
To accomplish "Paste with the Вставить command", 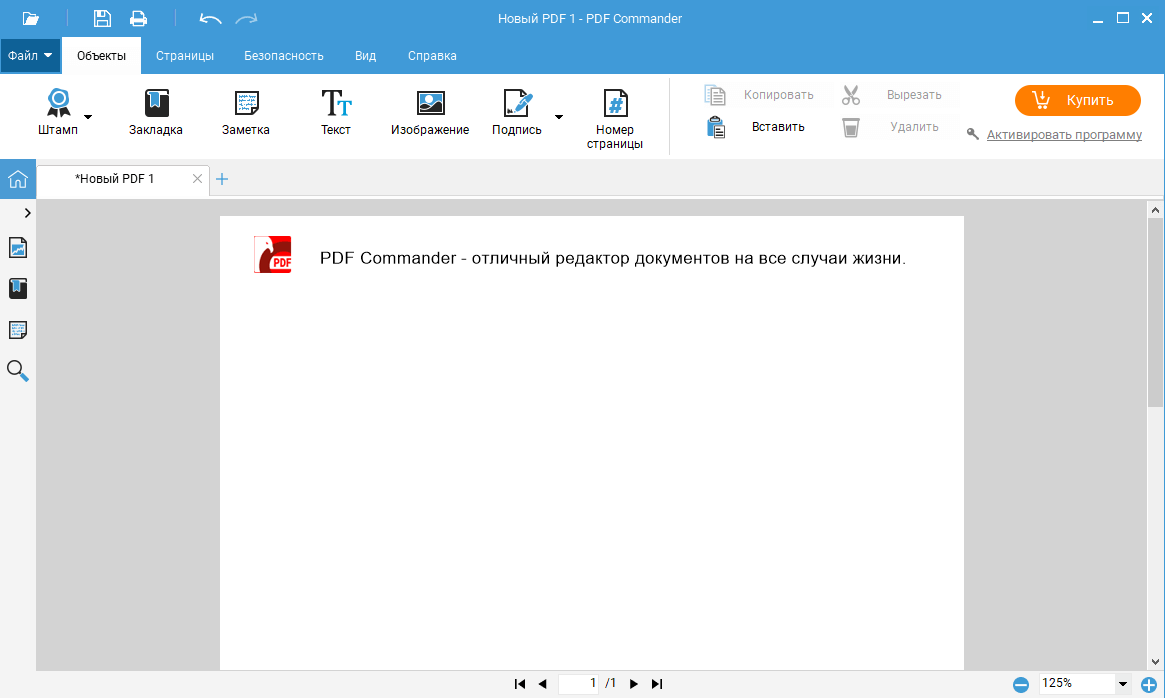I will 756,127.
